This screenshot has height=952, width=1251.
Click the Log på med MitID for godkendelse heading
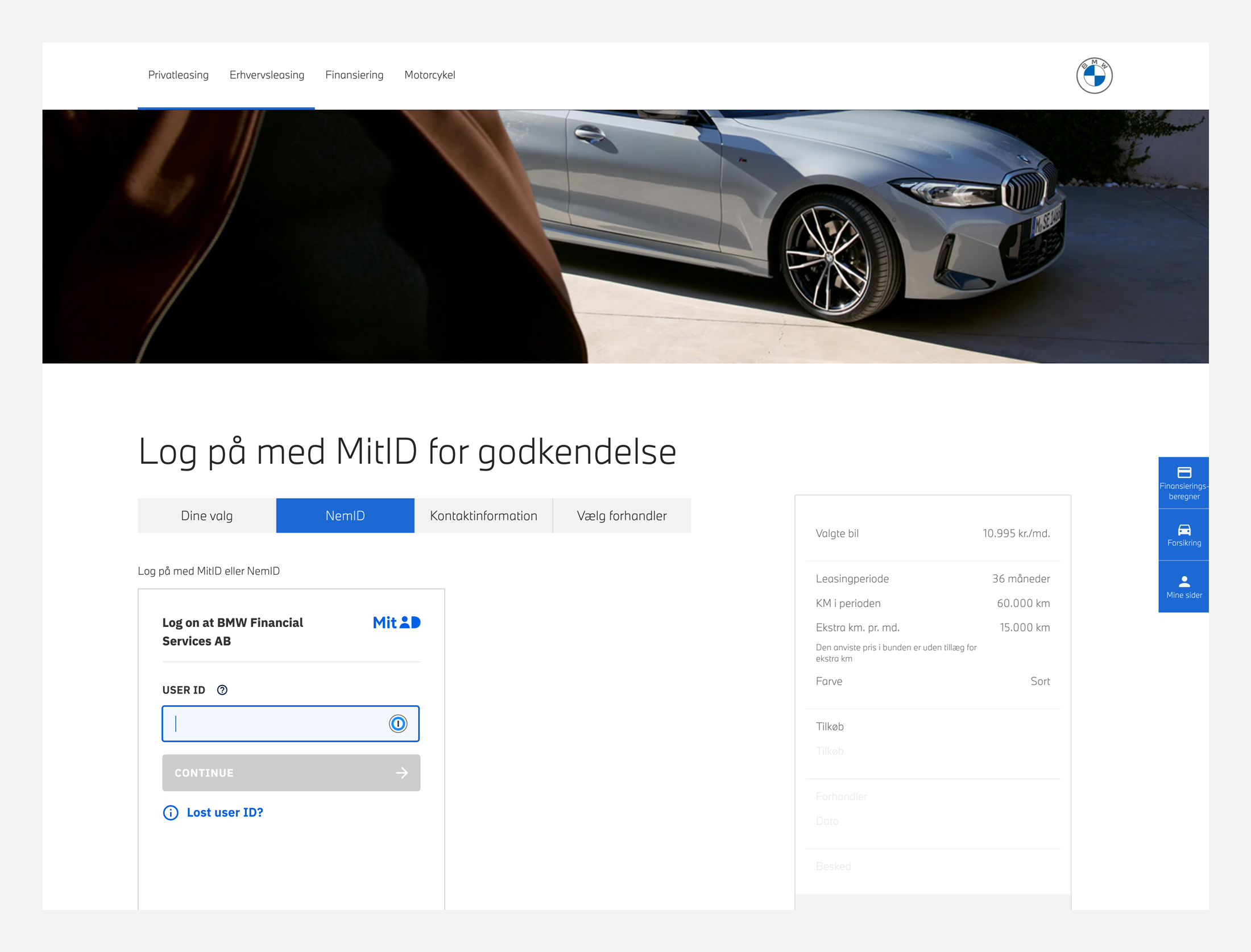tap(407, 452)
